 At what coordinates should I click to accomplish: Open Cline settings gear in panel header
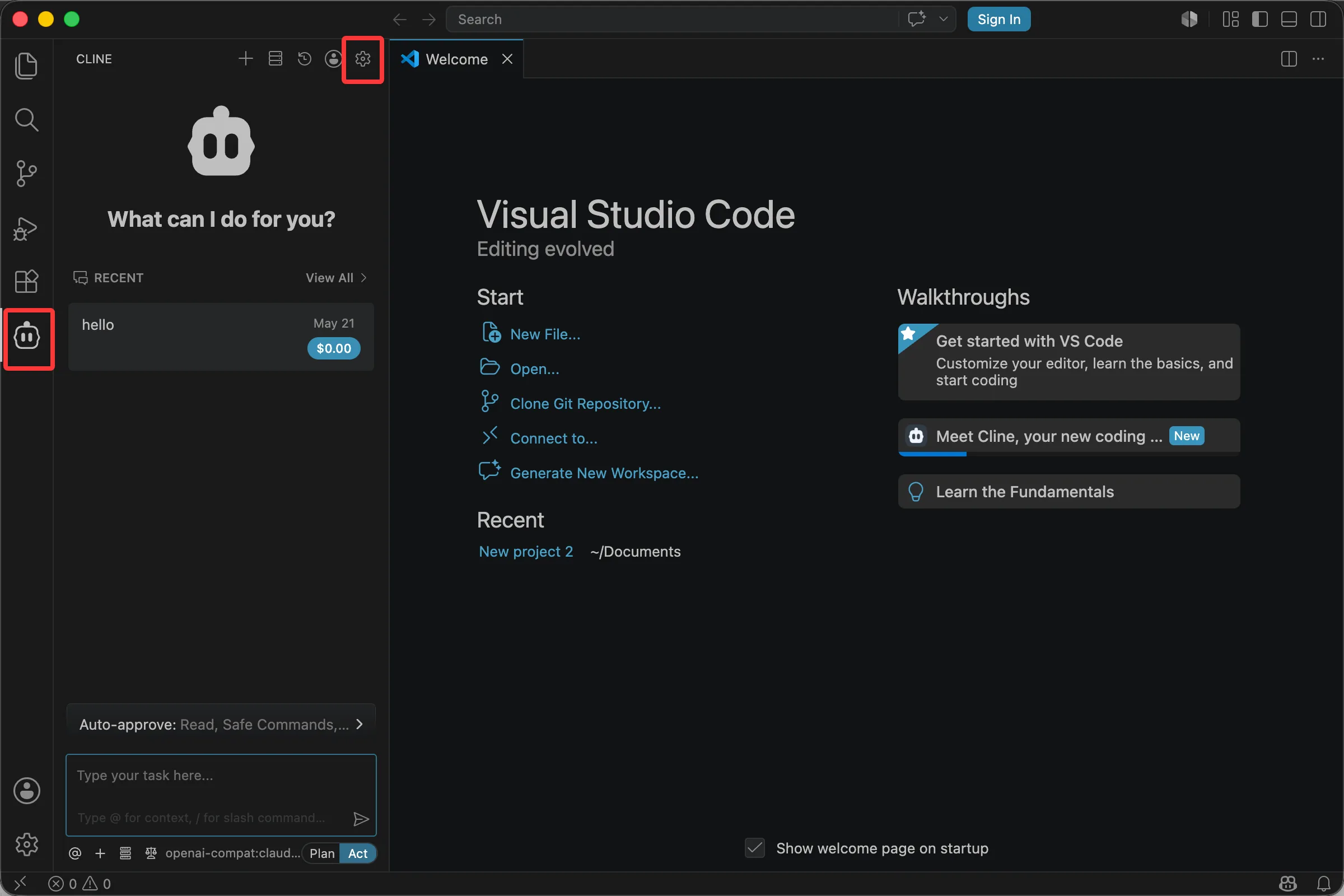click(x=363, y=58)
